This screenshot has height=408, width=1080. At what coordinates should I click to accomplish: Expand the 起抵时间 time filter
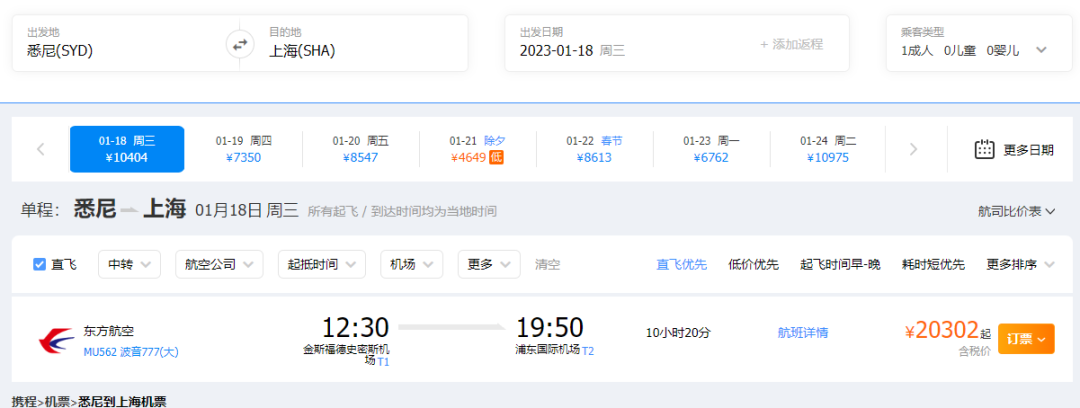[x=321, y=264]
